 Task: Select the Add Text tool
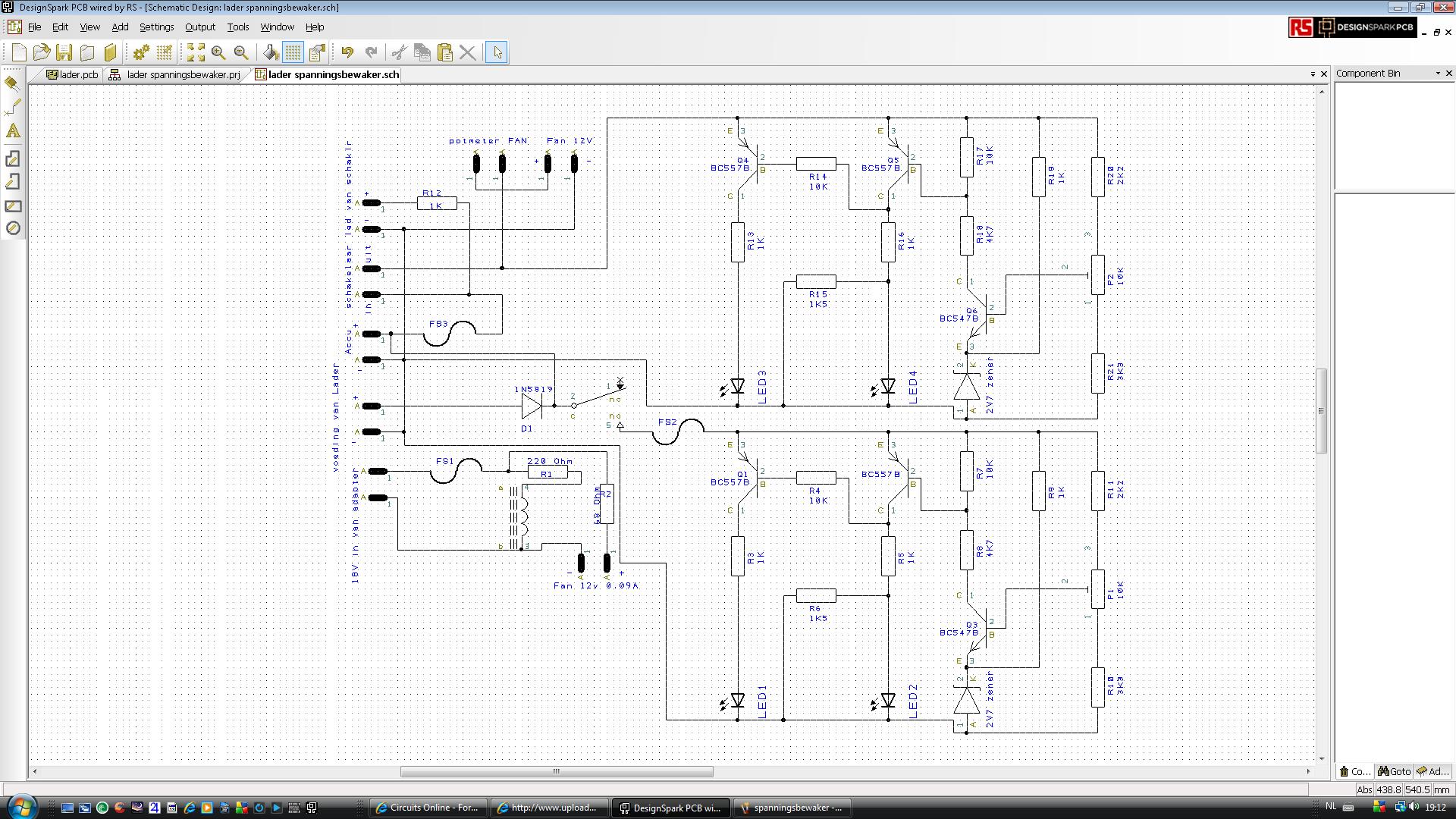coord(12,131)
